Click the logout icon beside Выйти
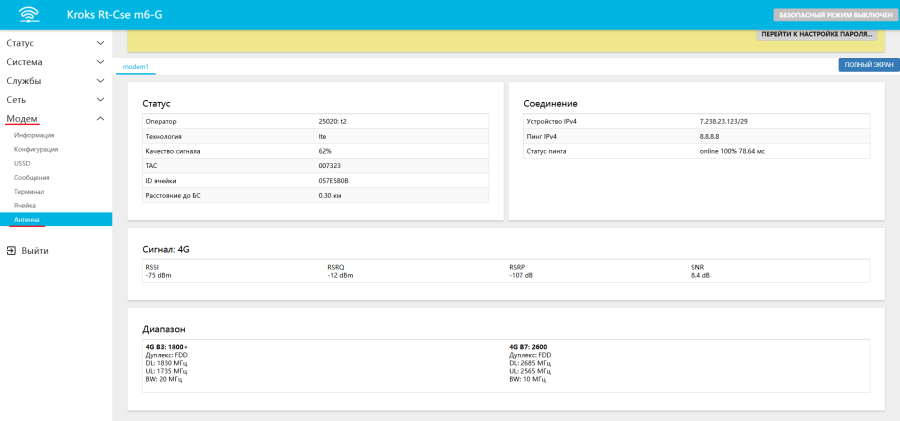The height and width of the screenshot is (421, 900). click(11, 251)
